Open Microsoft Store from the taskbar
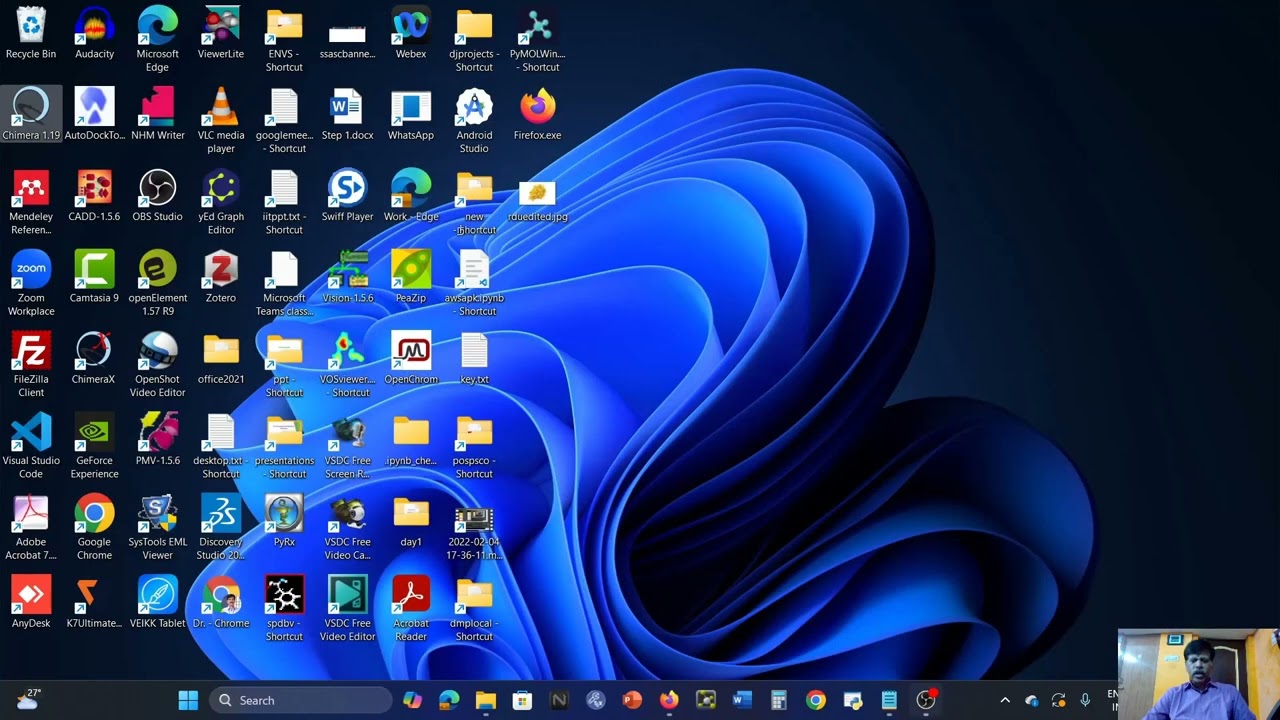Viewport: 1280px width, 720px height. (522, 700)
